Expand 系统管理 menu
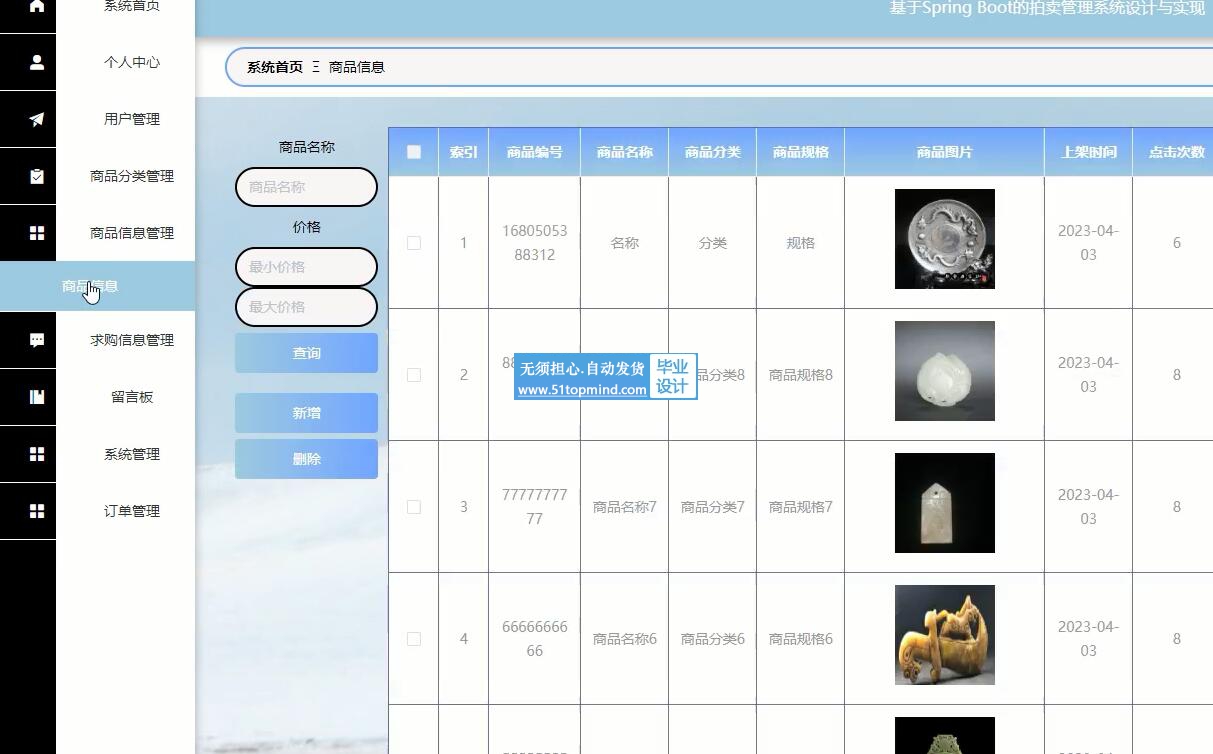The image size is (1213, 754). 132,454
